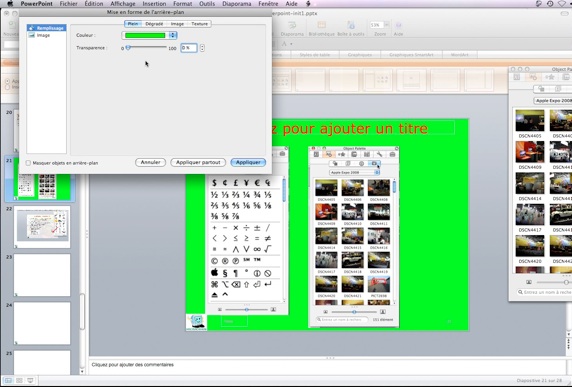Switch to the Dégradé tab
The image size is (572, 387).
154,24
